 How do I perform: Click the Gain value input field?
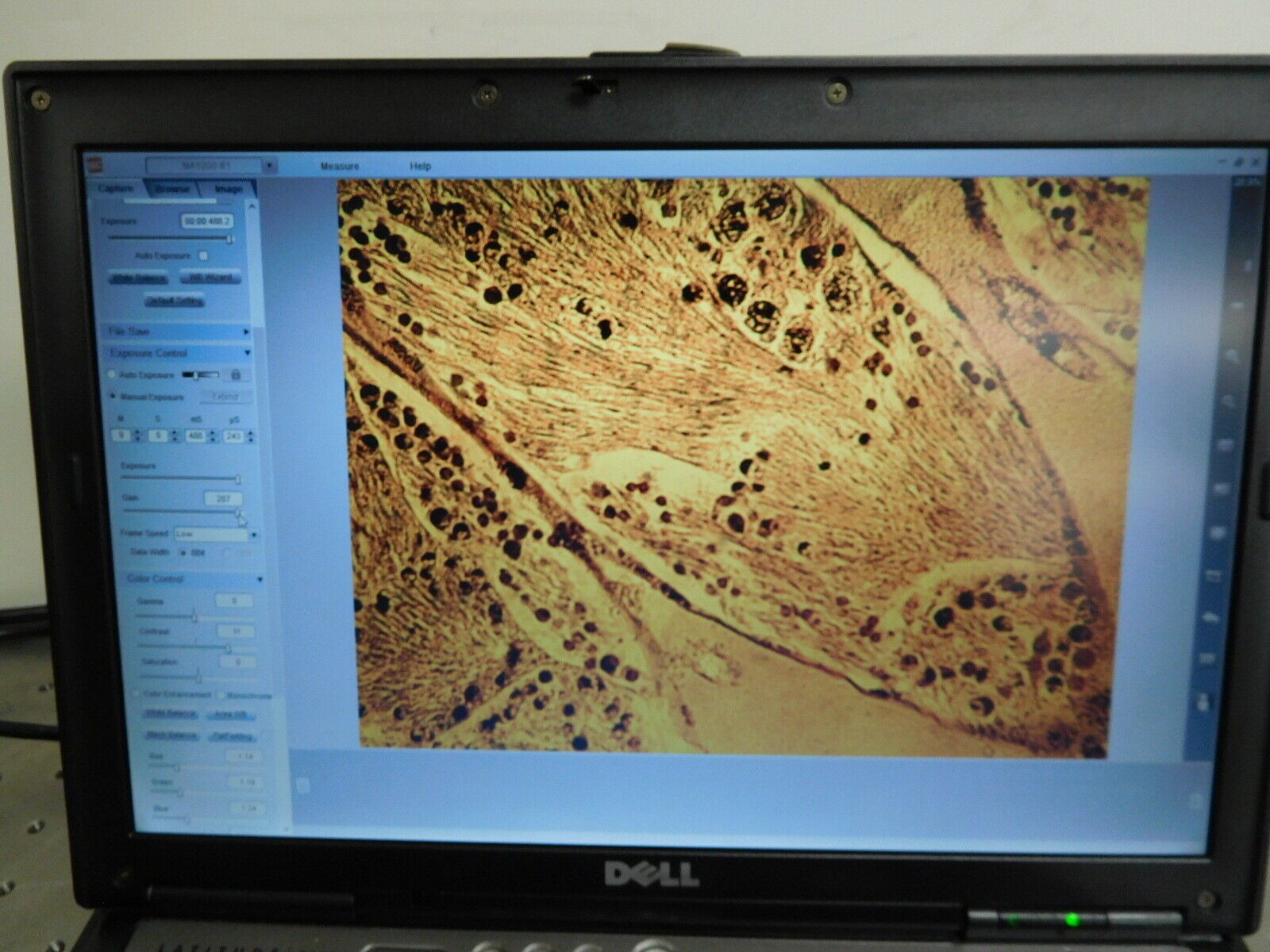pos(223,498)
